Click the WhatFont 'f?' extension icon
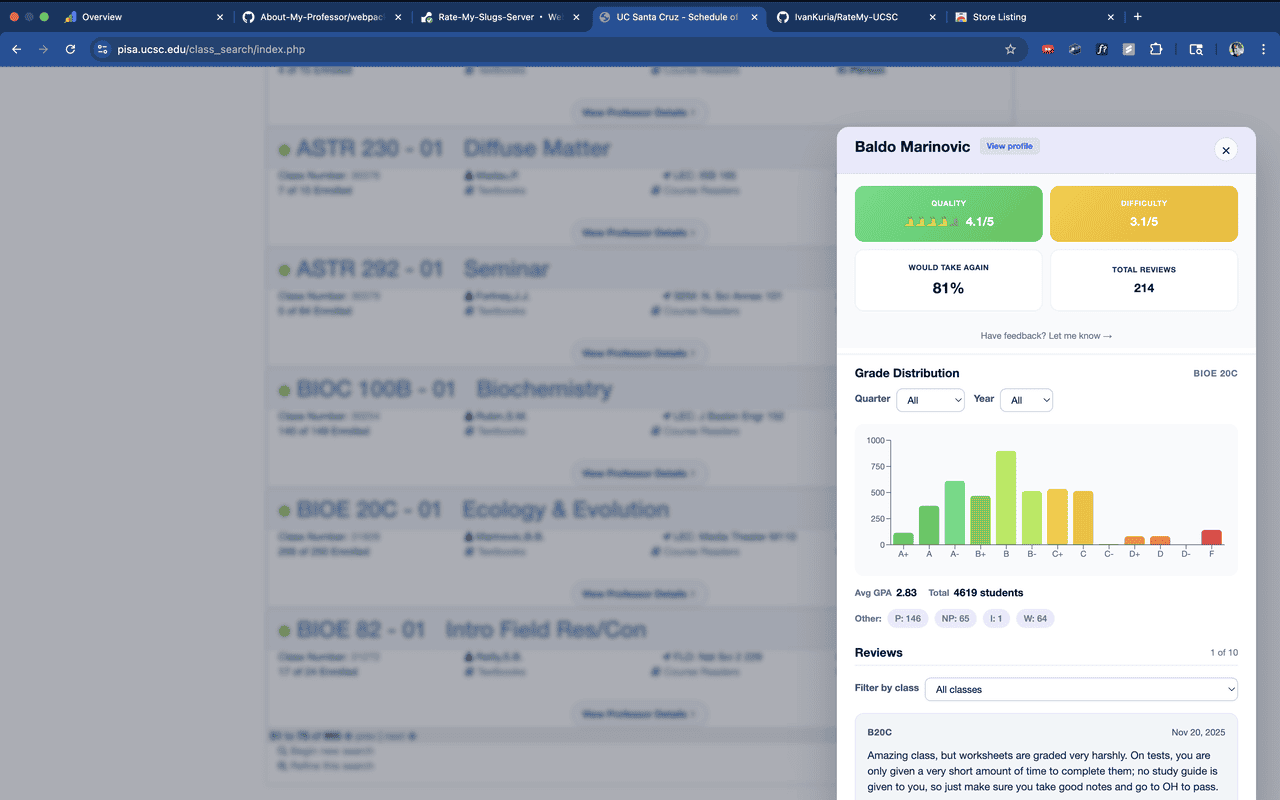 pyautogui.click(x=1102, y=49)
